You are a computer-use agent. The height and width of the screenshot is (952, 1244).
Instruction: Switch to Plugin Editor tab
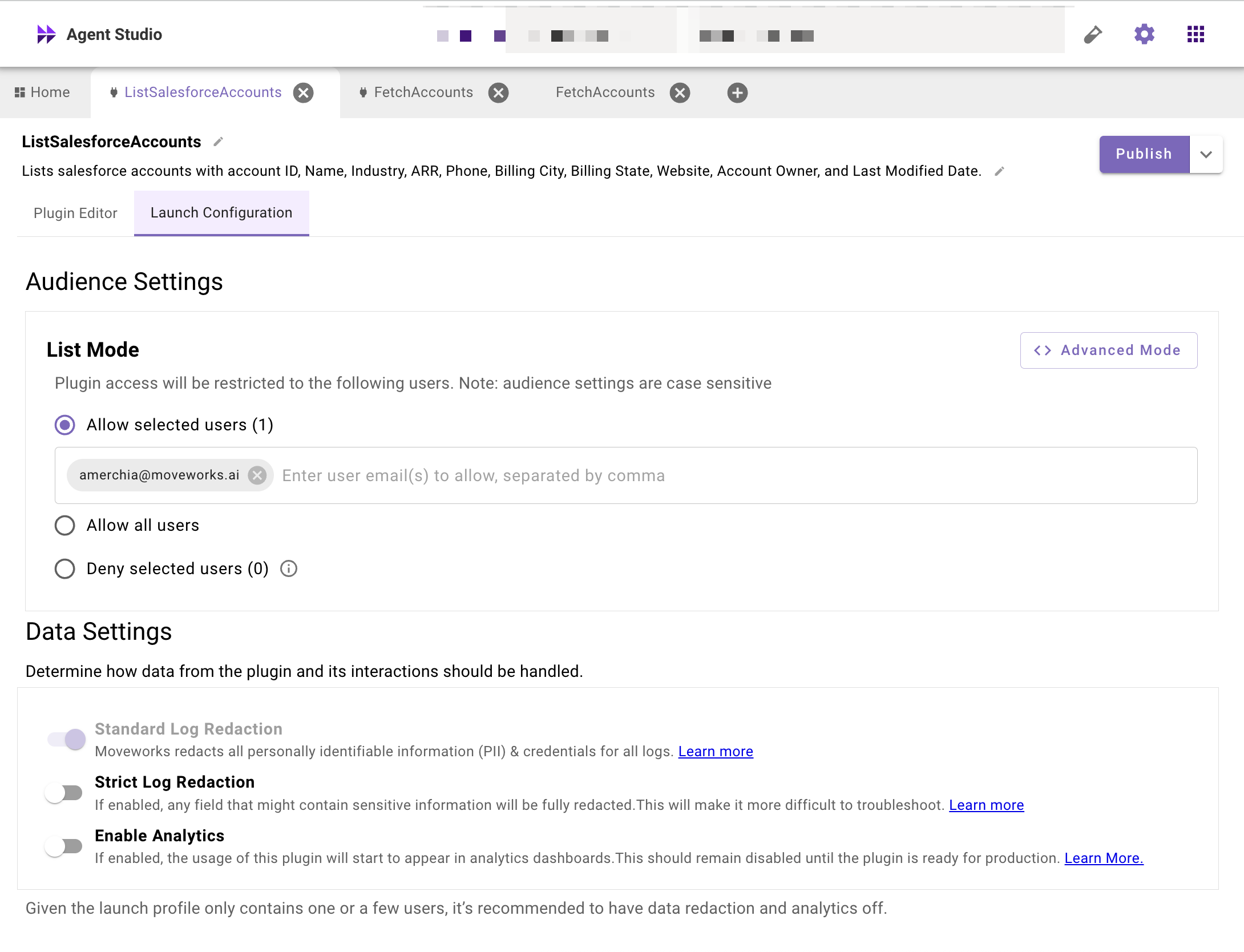pos(75,213)
